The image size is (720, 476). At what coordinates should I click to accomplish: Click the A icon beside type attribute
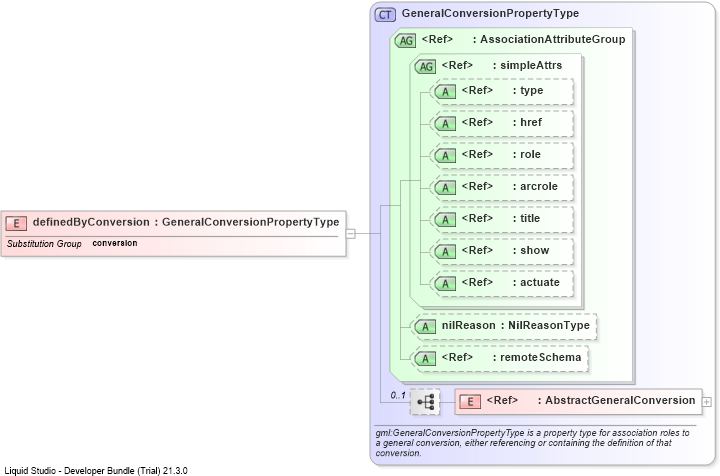(x=445, y=92)
